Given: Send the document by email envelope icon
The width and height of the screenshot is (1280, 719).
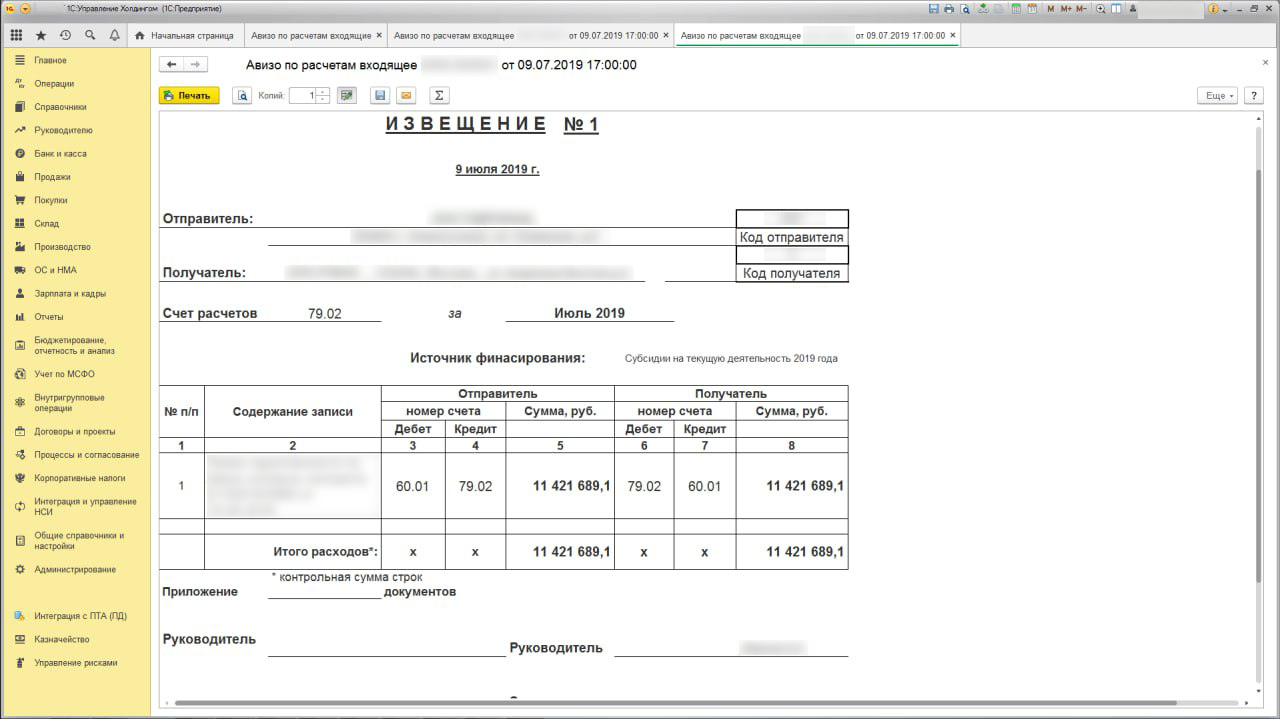Looking at the screenshot, I should coord(405,96).
